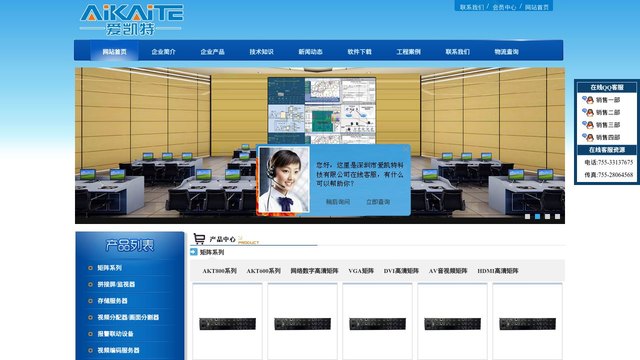Select HDMI高清矩阵 product tab
The image size is (640, 360).
498,271
